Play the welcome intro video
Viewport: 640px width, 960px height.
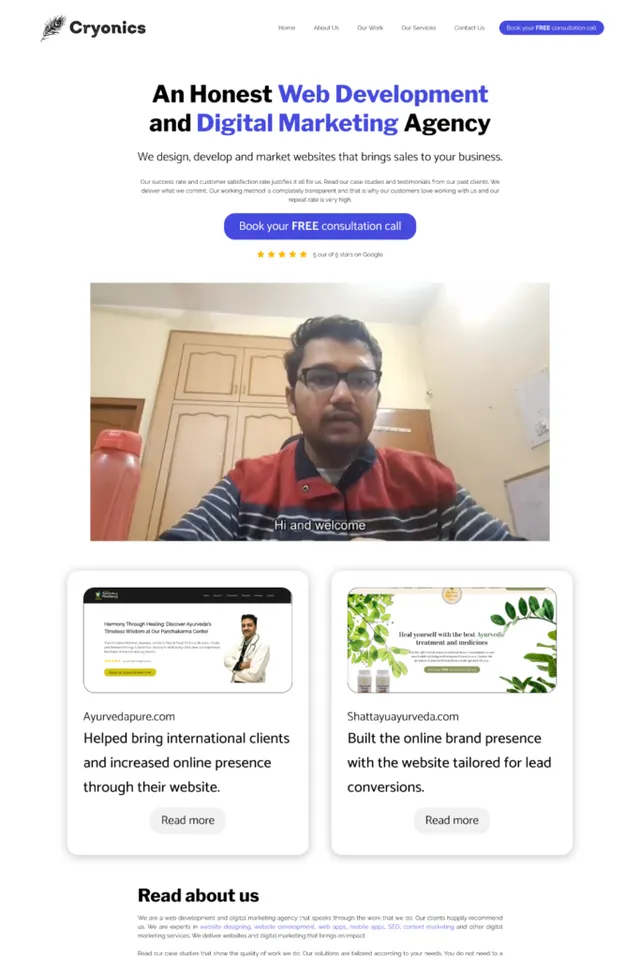pos(320,411)
